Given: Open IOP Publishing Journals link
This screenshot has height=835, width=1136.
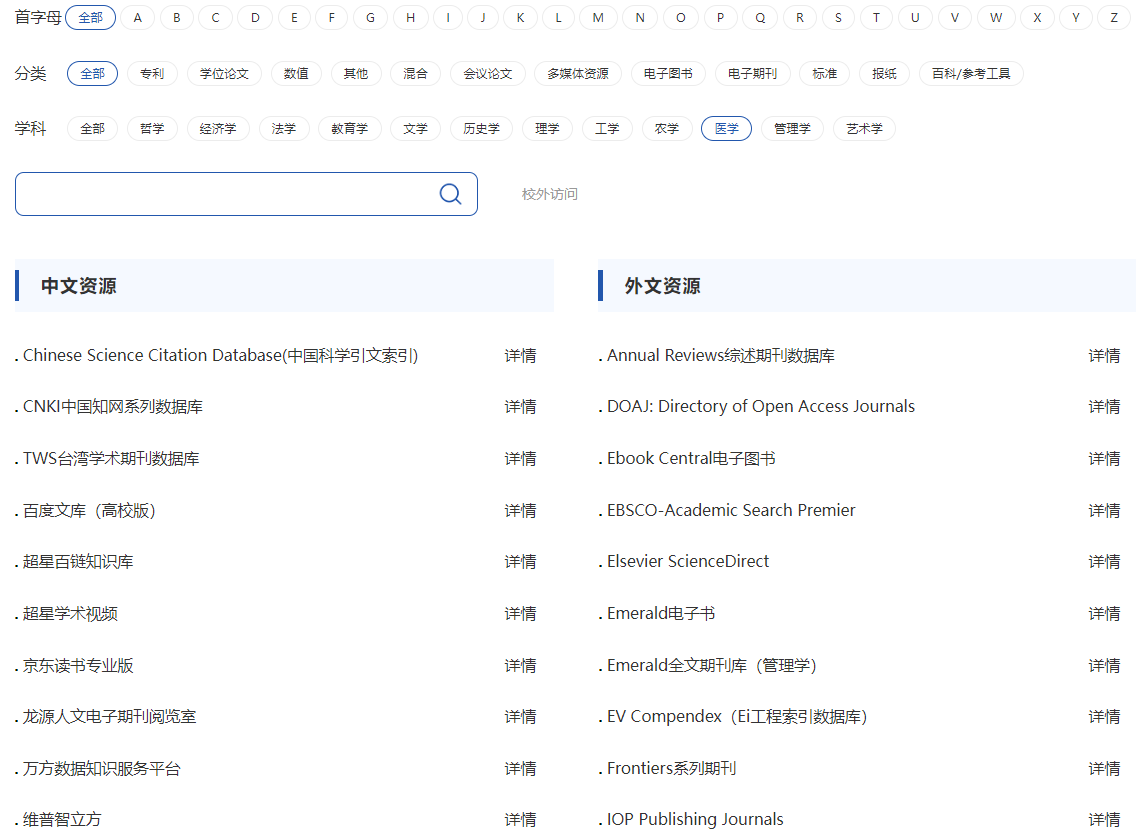Looking at the screenshot, I should (x=695, y=819).
